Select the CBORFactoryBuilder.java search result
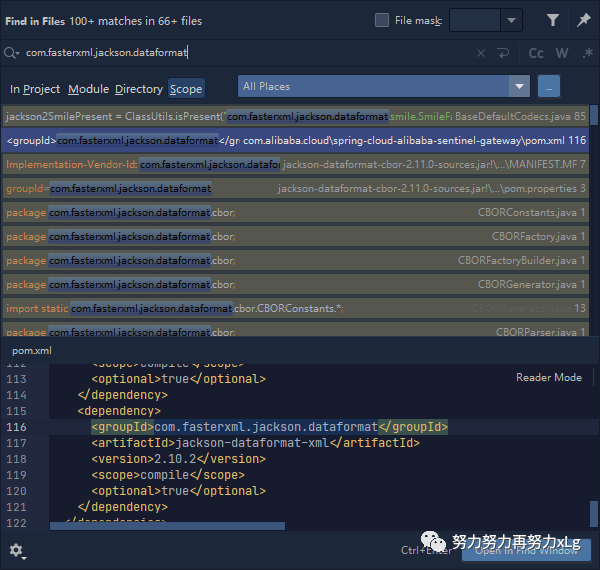Viewport: 600px width, 570px height. point(300,260)
